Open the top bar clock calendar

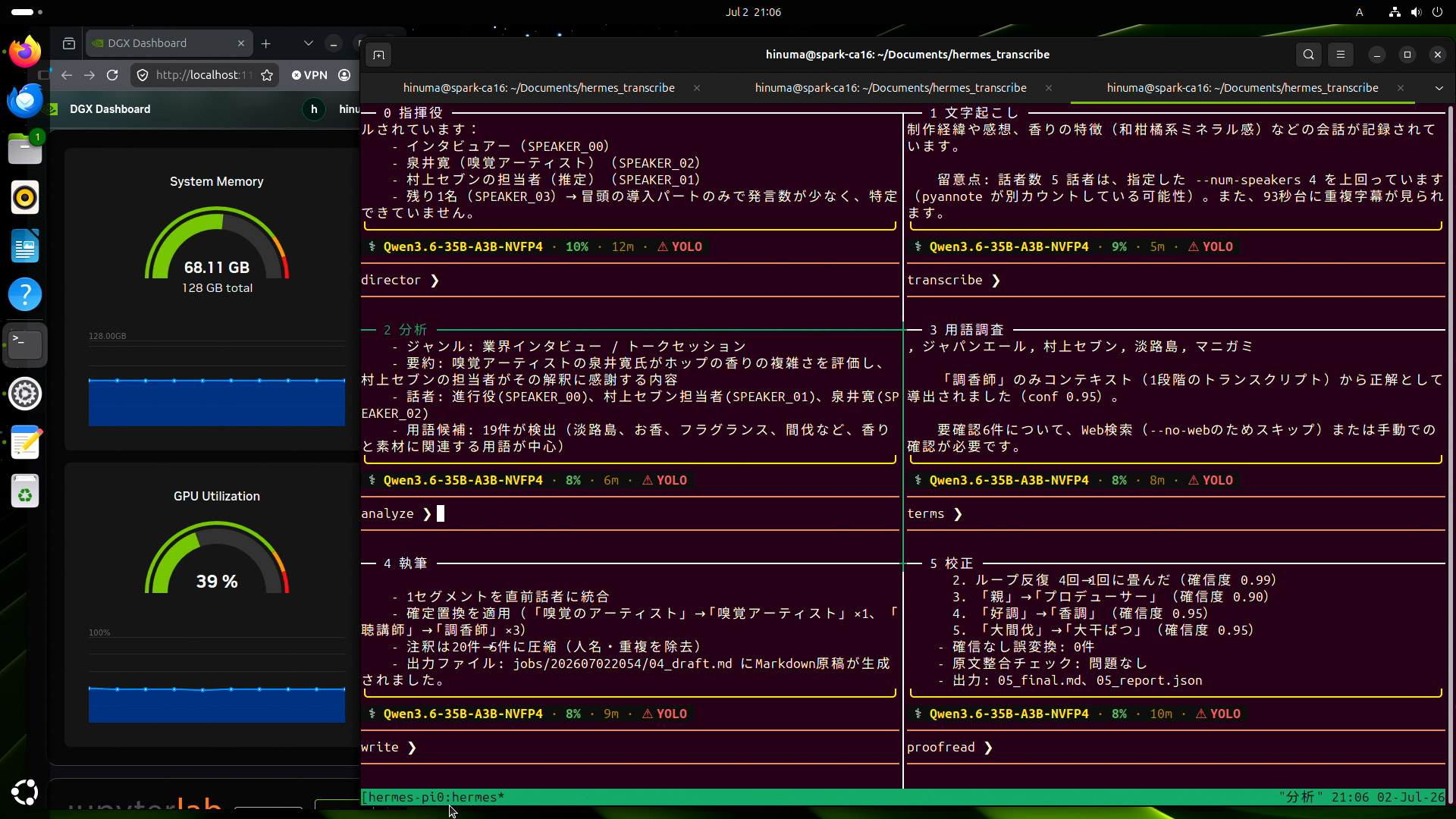click(x=753, y=12)
